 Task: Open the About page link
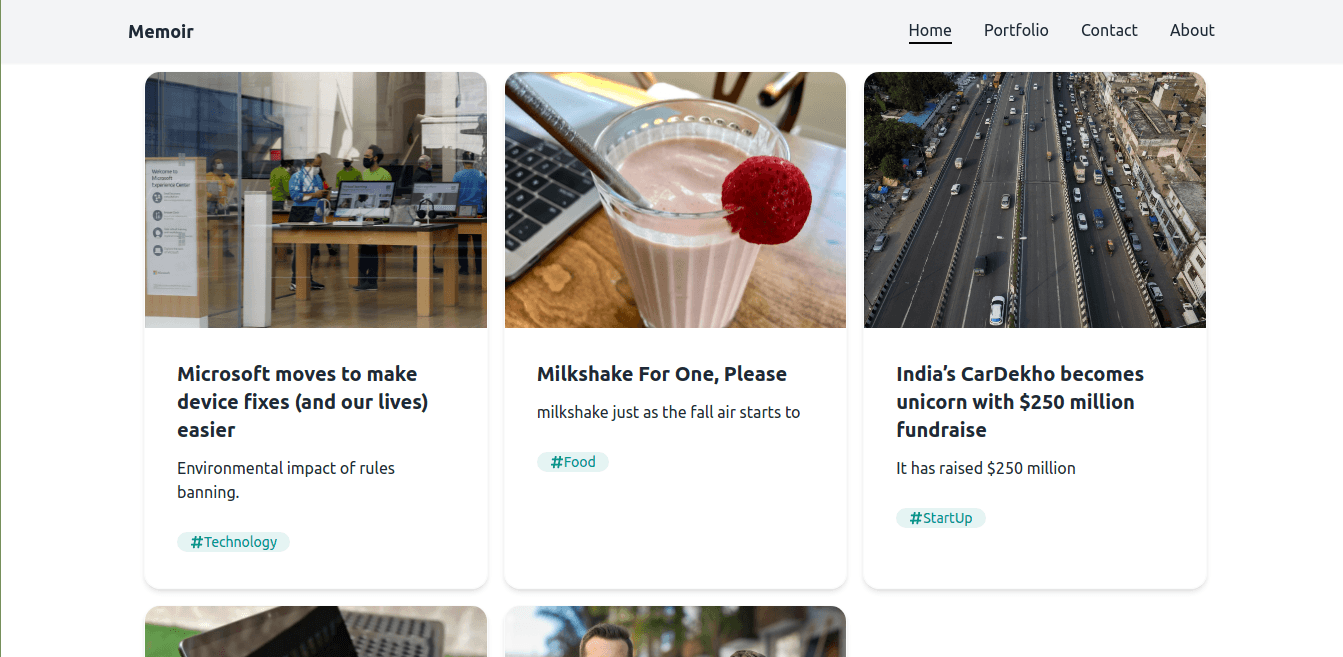1192,30
